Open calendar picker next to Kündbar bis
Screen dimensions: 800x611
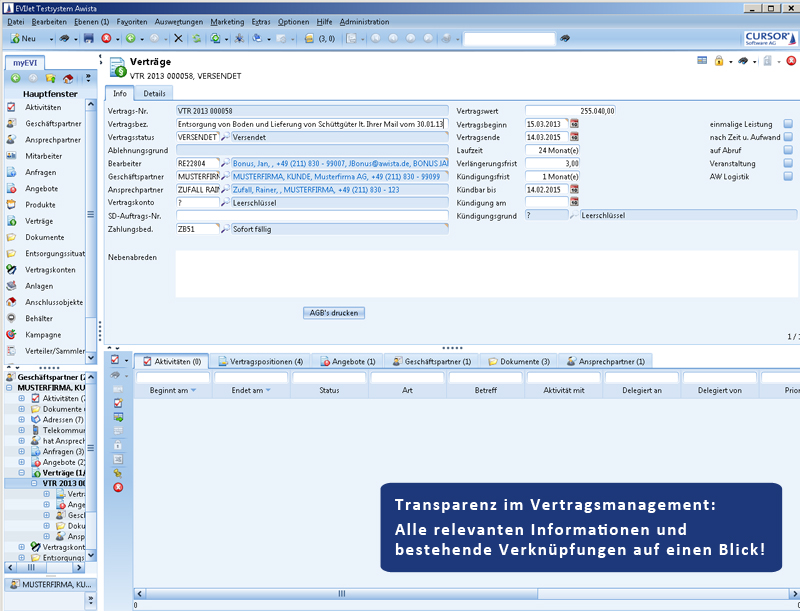575,189
